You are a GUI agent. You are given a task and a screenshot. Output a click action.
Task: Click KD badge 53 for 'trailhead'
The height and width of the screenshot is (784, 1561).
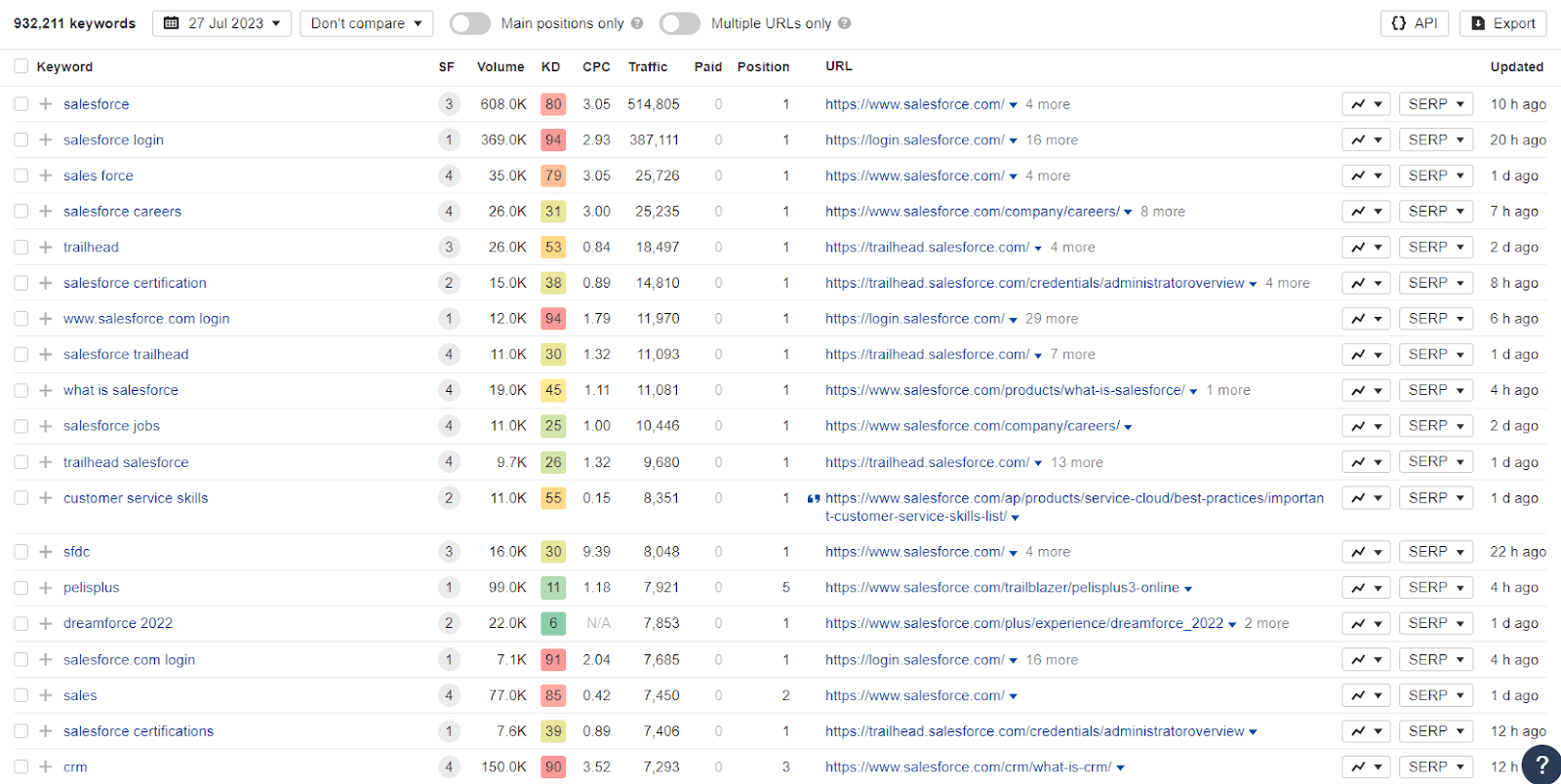pos(553,248)
